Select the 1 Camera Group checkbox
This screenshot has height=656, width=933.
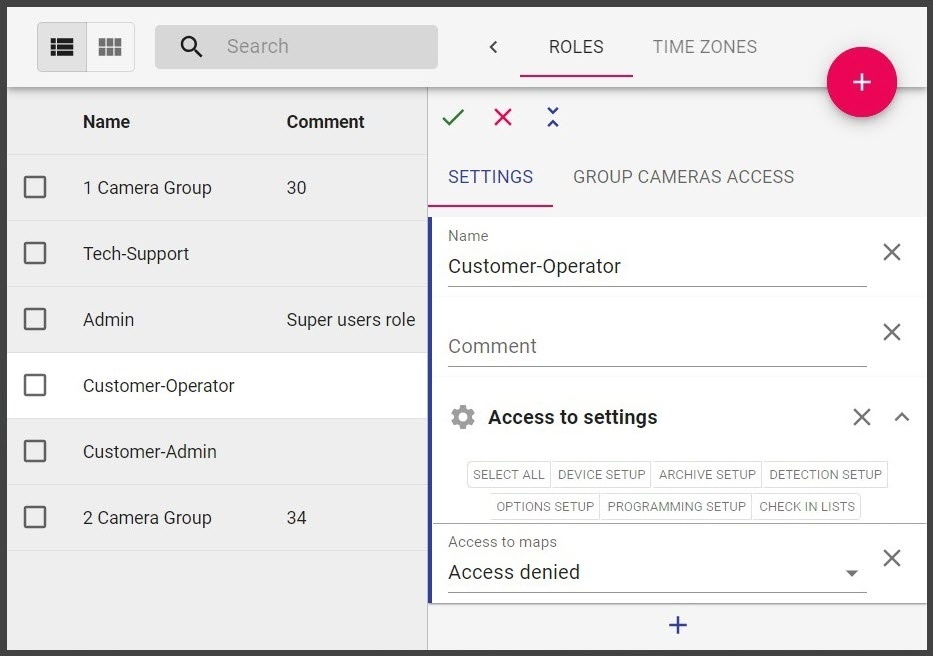[x=35, y=188]
